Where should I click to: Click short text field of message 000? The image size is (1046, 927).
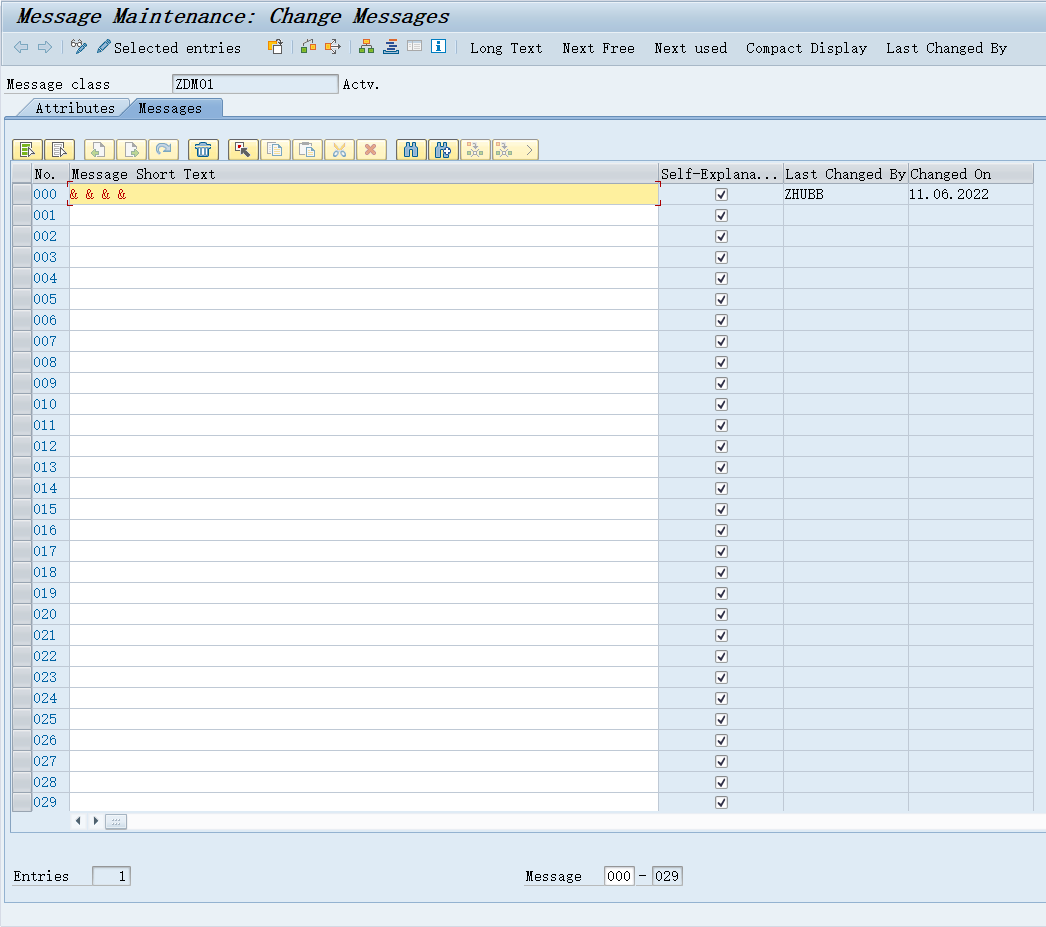point(364,194)
